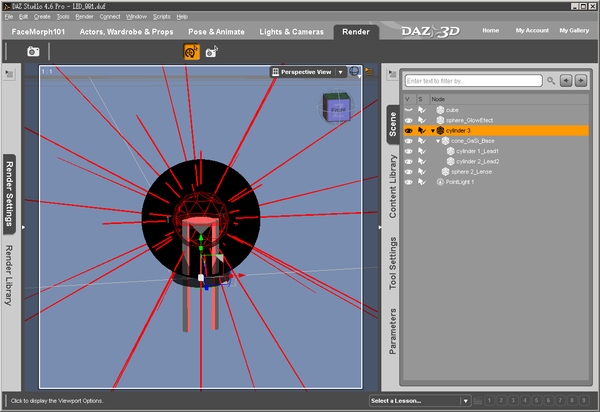Hide cylinder 1_Lead1 using its eye icon
This screenshot has height=412, width=600.
409,151
